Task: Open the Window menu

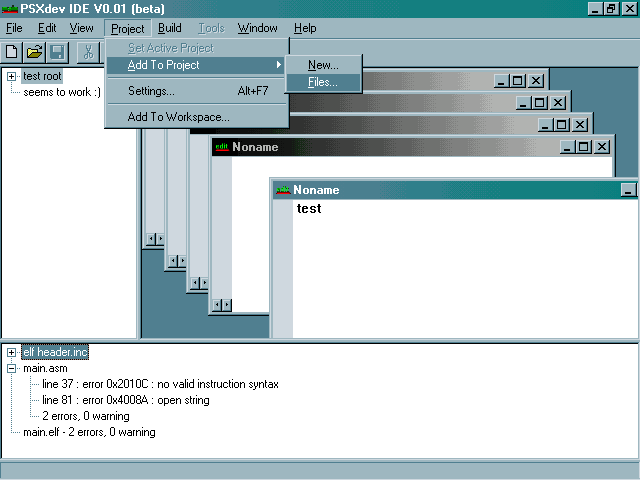Action: point(258,28)
